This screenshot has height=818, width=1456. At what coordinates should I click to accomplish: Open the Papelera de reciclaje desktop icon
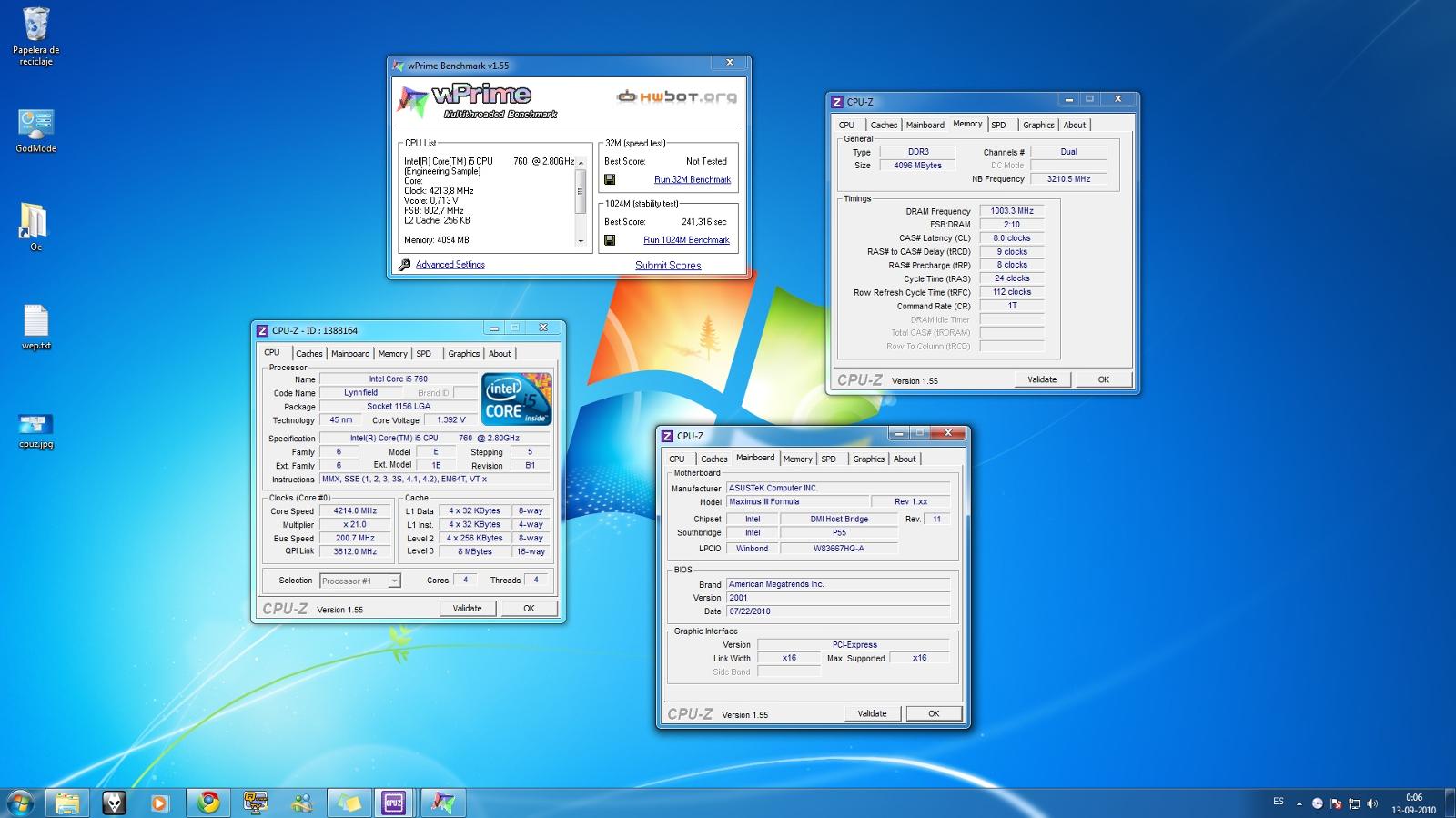(36, 36)
